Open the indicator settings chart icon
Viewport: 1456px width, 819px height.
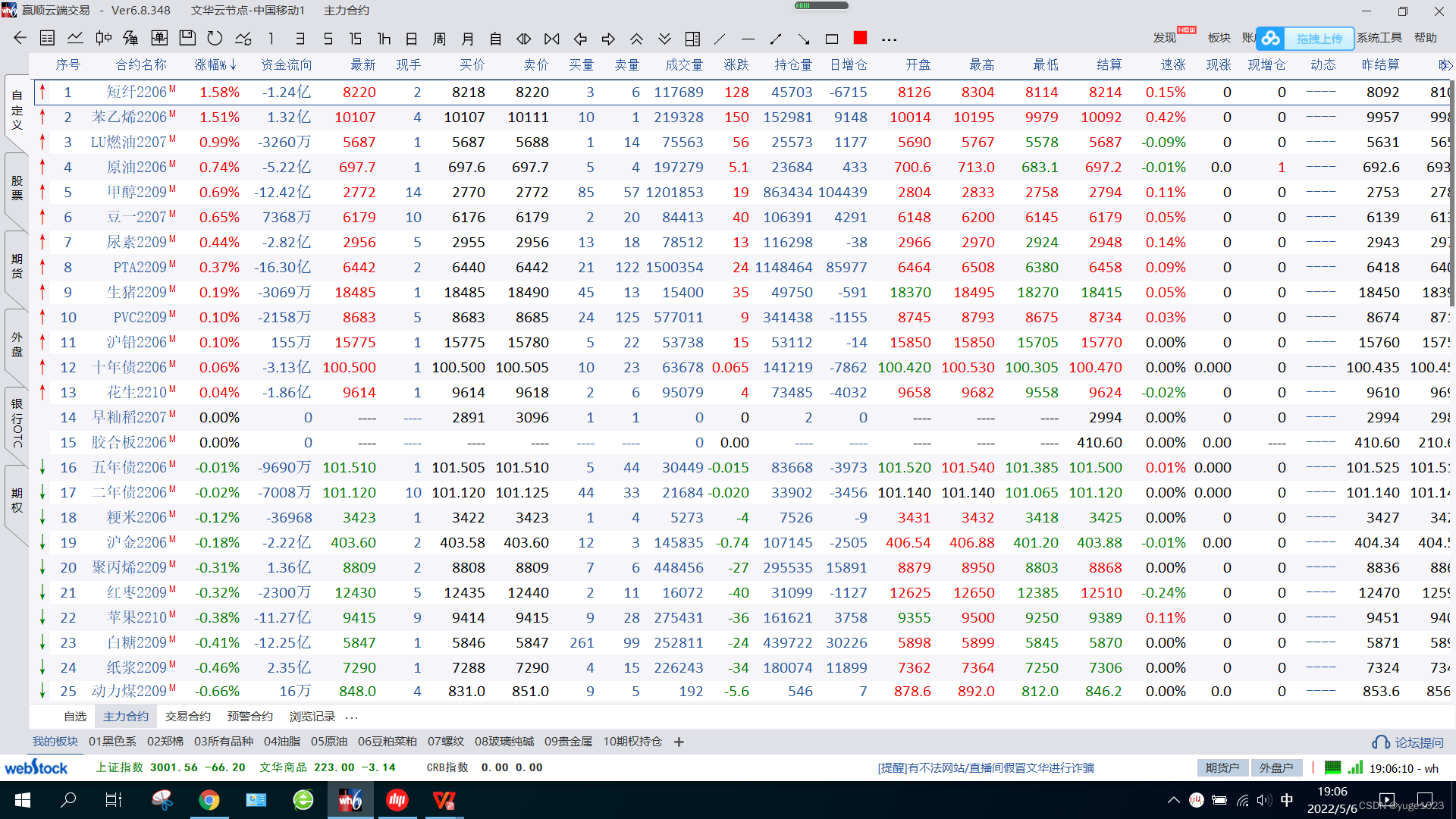pos(243,38)
